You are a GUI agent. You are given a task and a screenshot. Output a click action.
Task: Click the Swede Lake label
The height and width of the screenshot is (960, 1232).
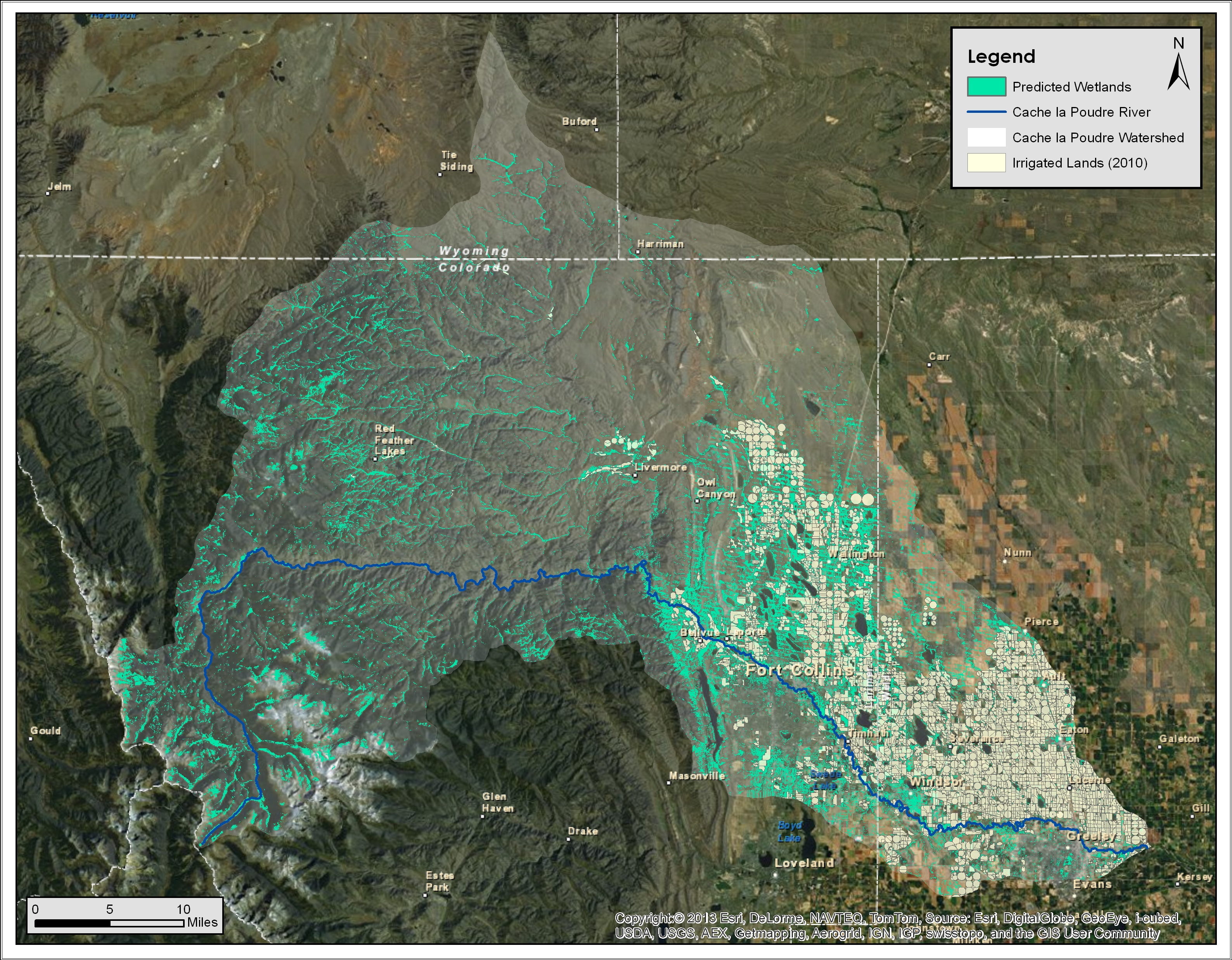826,780
